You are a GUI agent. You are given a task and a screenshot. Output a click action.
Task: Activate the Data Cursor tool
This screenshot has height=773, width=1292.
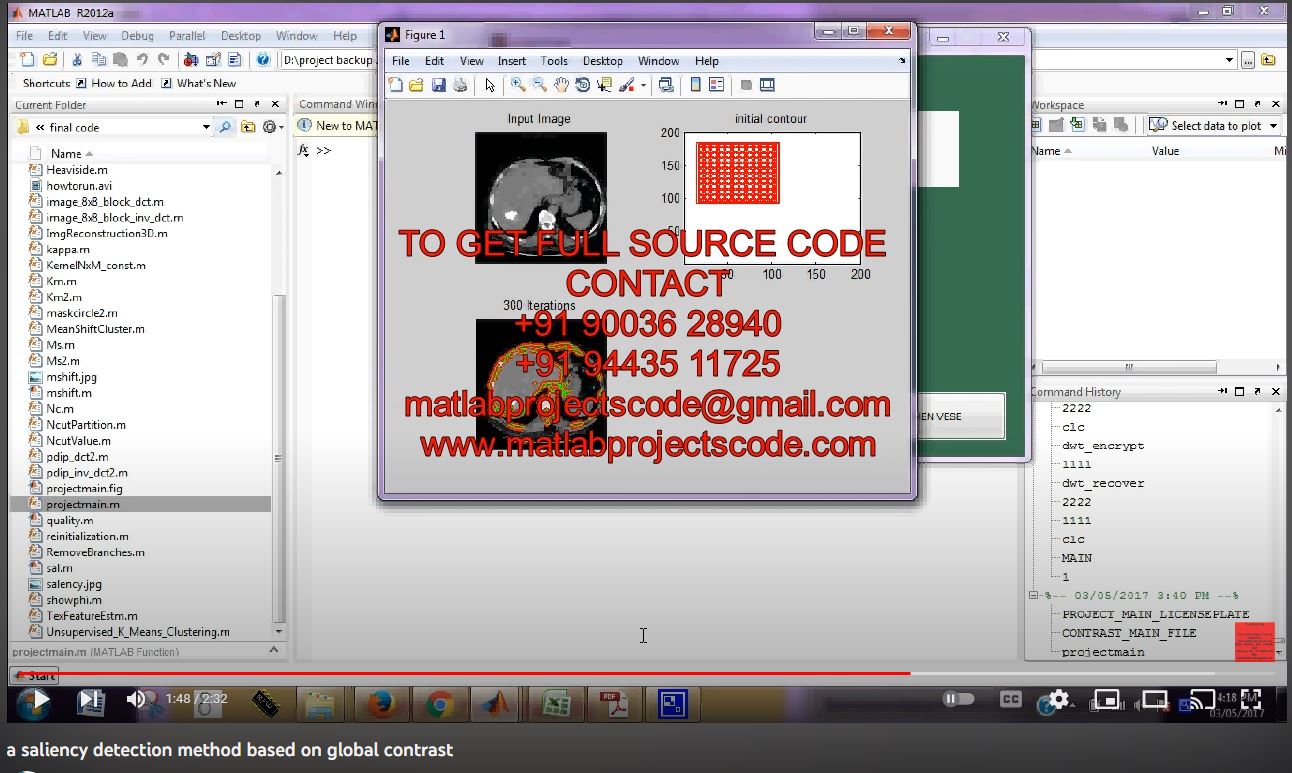point(604,86)
